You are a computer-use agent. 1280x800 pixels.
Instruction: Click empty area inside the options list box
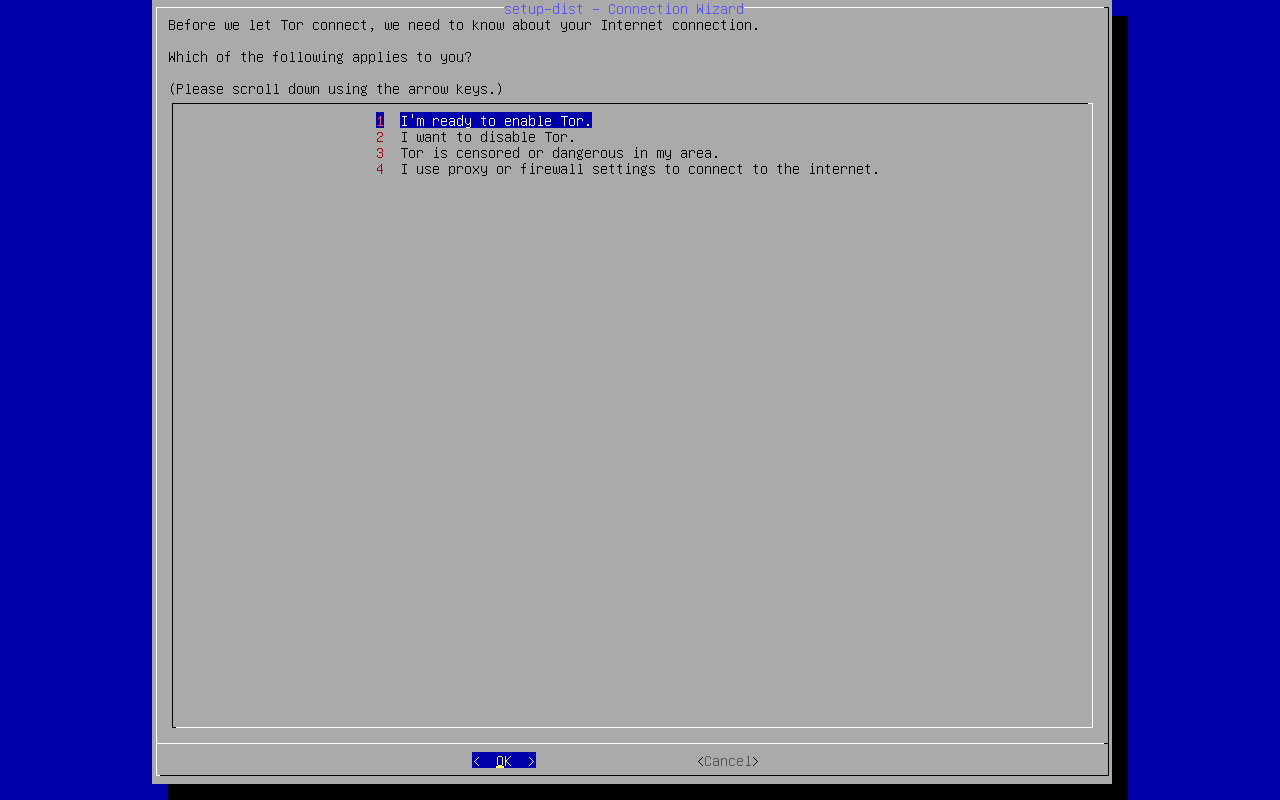632,450
